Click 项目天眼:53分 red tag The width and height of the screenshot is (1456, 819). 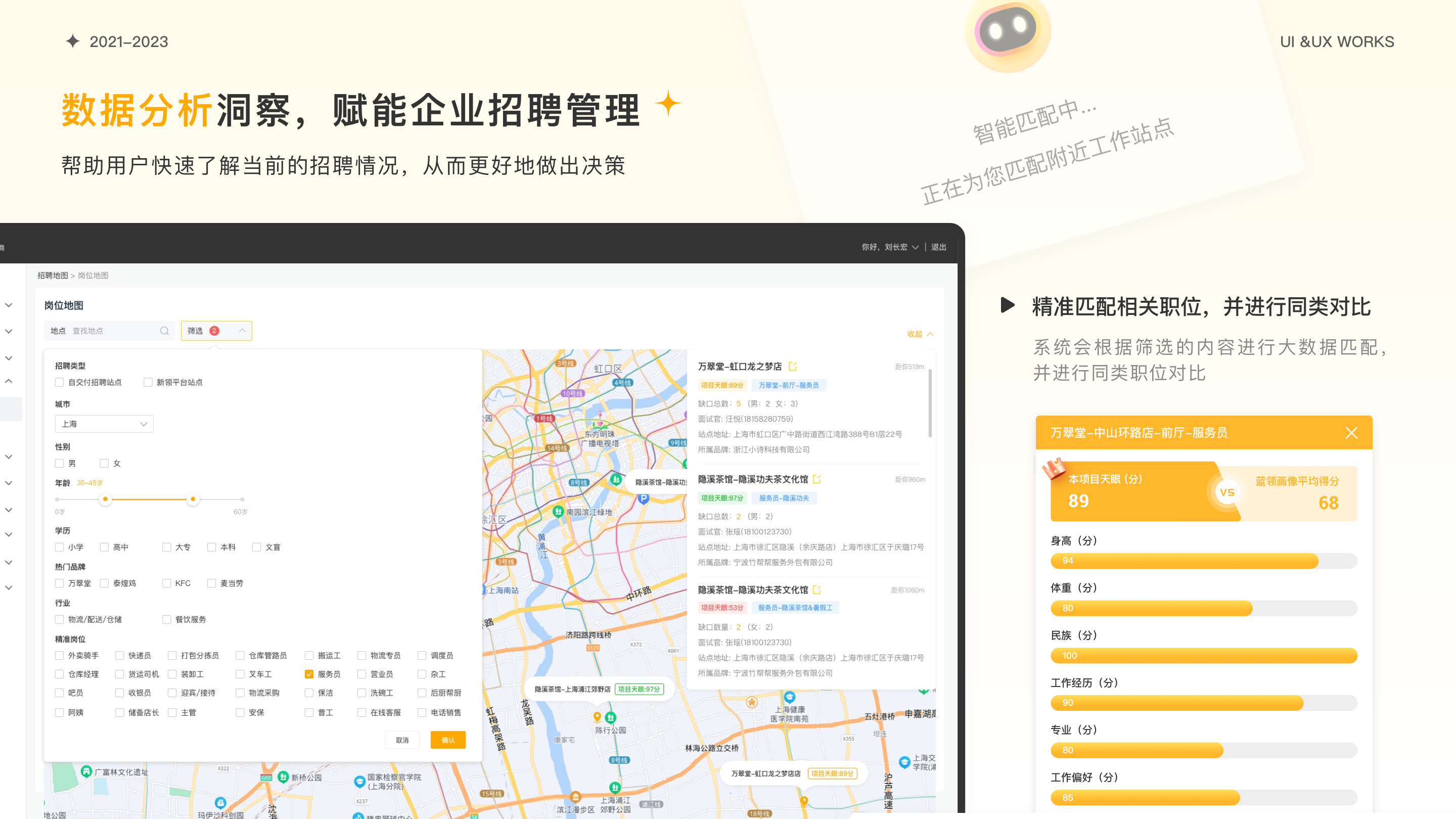[x=722, y=608]
